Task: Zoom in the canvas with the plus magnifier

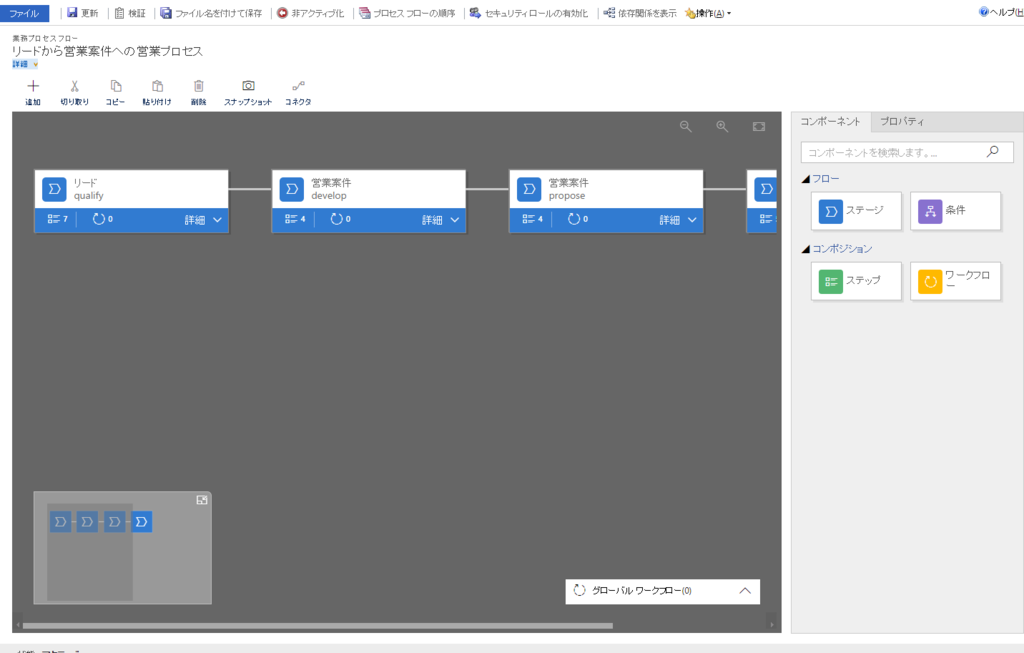Action: (722, 127)
